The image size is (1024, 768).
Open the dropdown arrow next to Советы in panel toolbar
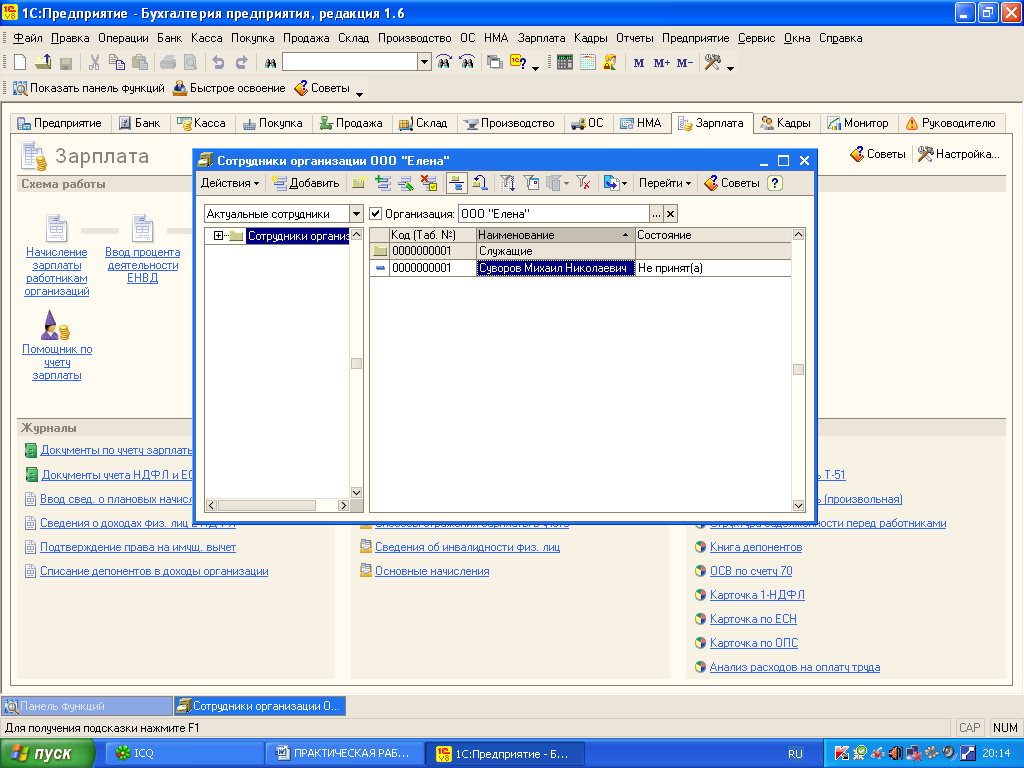[x=359, y=95]
